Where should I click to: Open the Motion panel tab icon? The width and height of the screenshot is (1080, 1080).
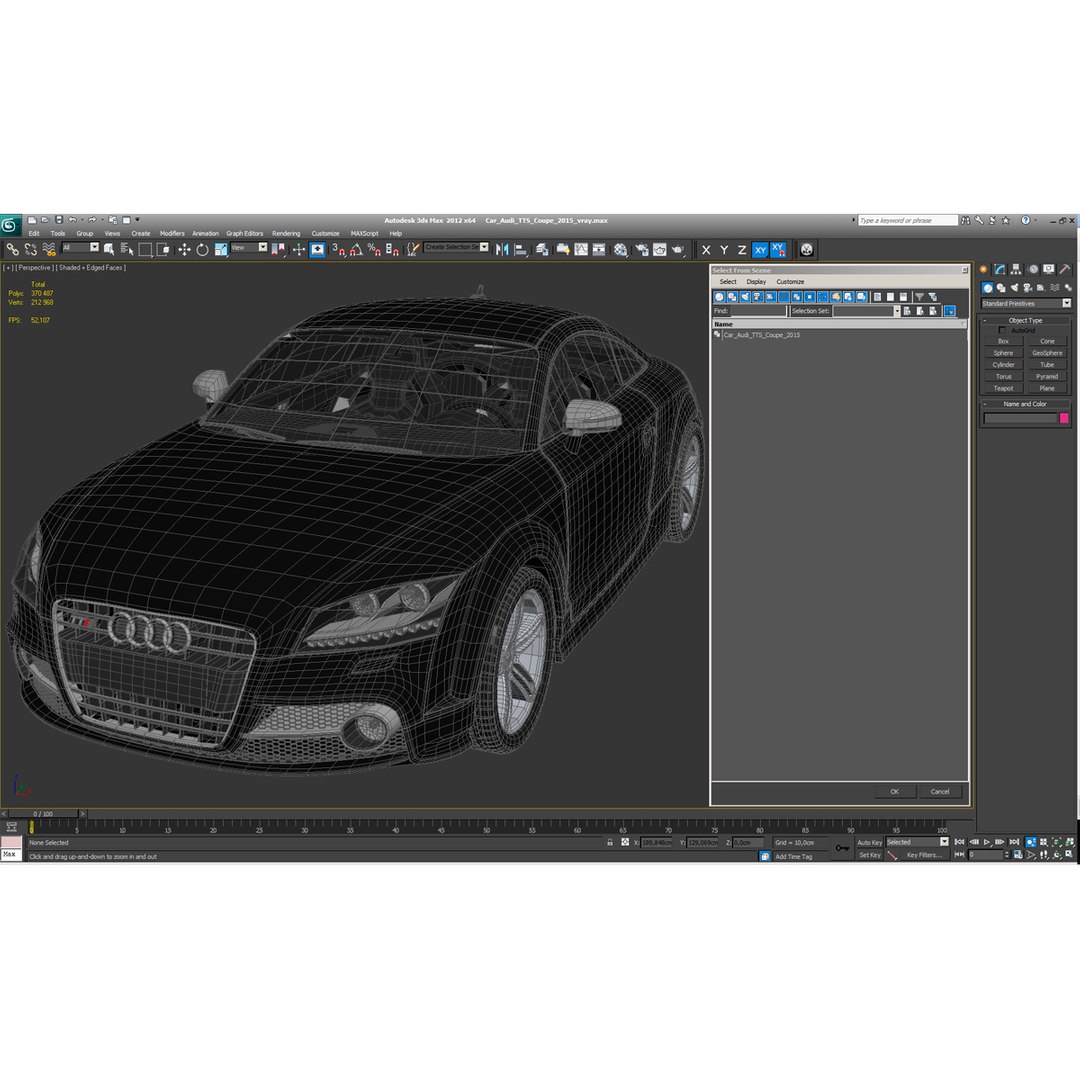tap(1033, 269)
